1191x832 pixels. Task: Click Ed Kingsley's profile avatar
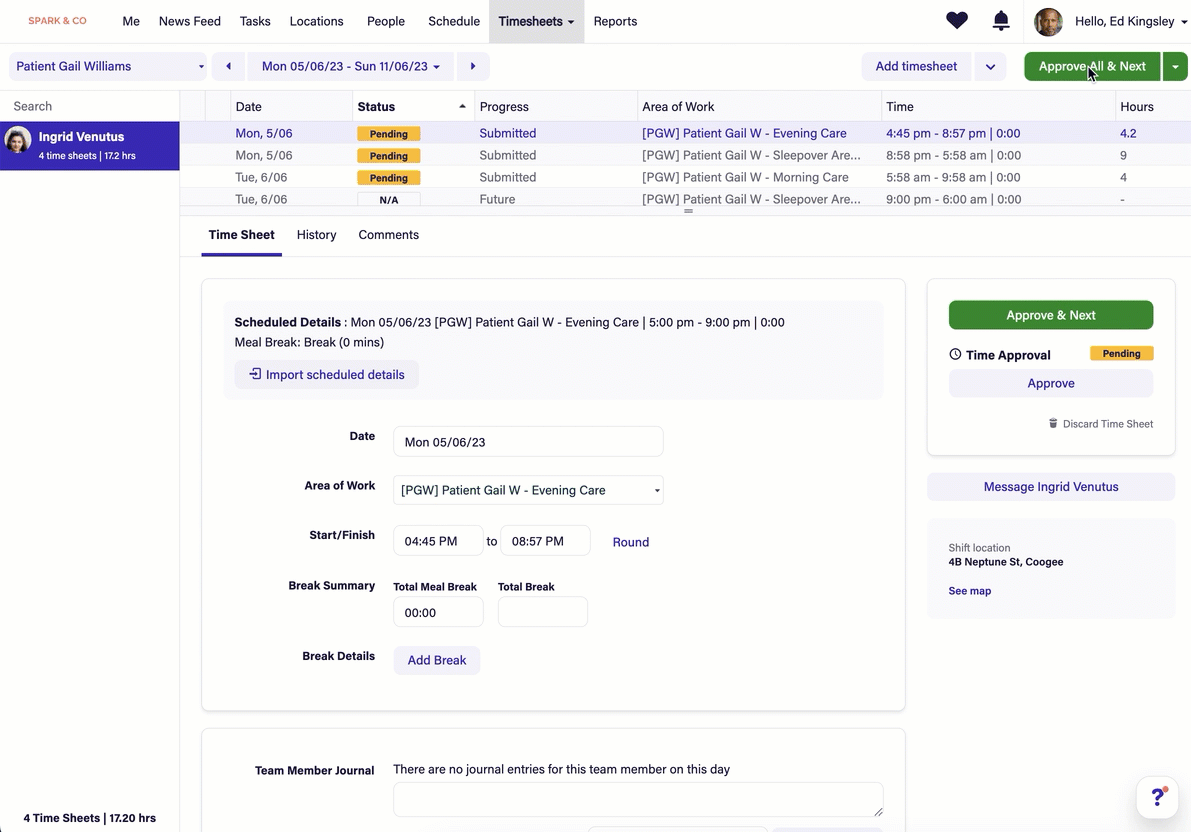(x=1048, y=22)
